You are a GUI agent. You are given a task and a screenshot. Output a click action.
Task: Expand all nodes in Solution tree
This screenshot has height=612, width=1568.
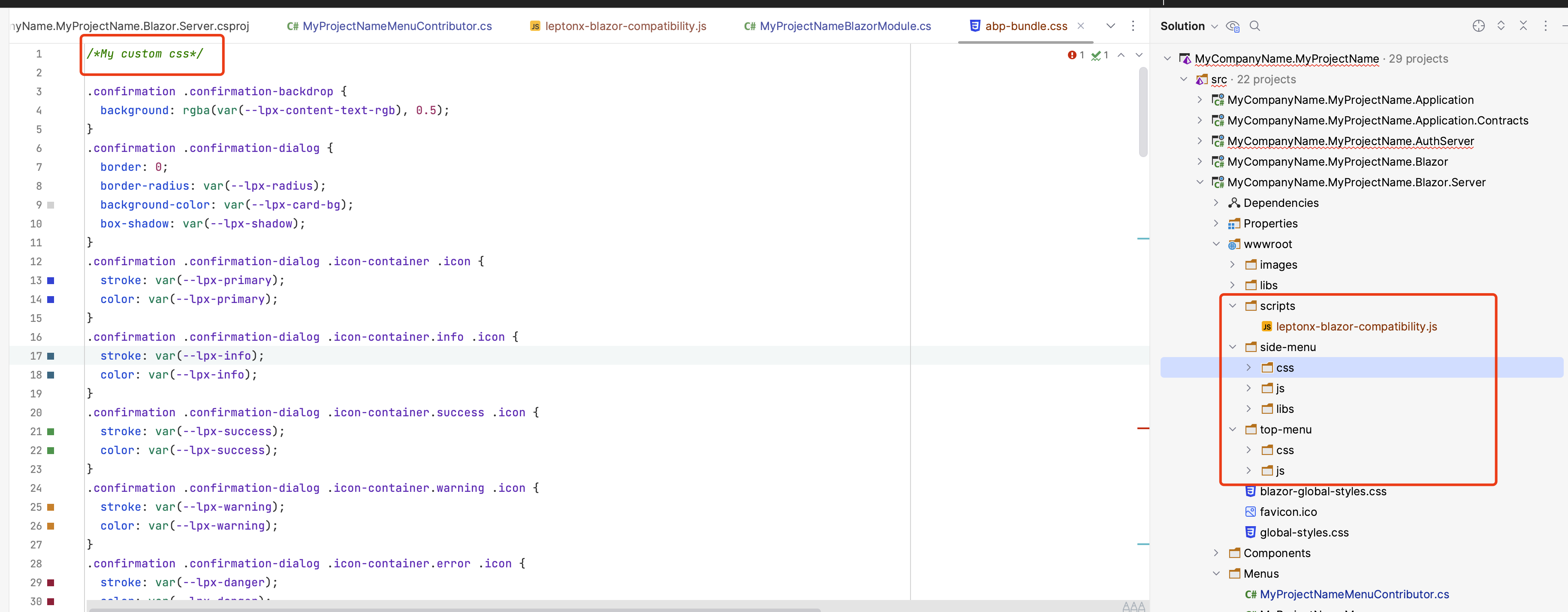point(1501,26)
